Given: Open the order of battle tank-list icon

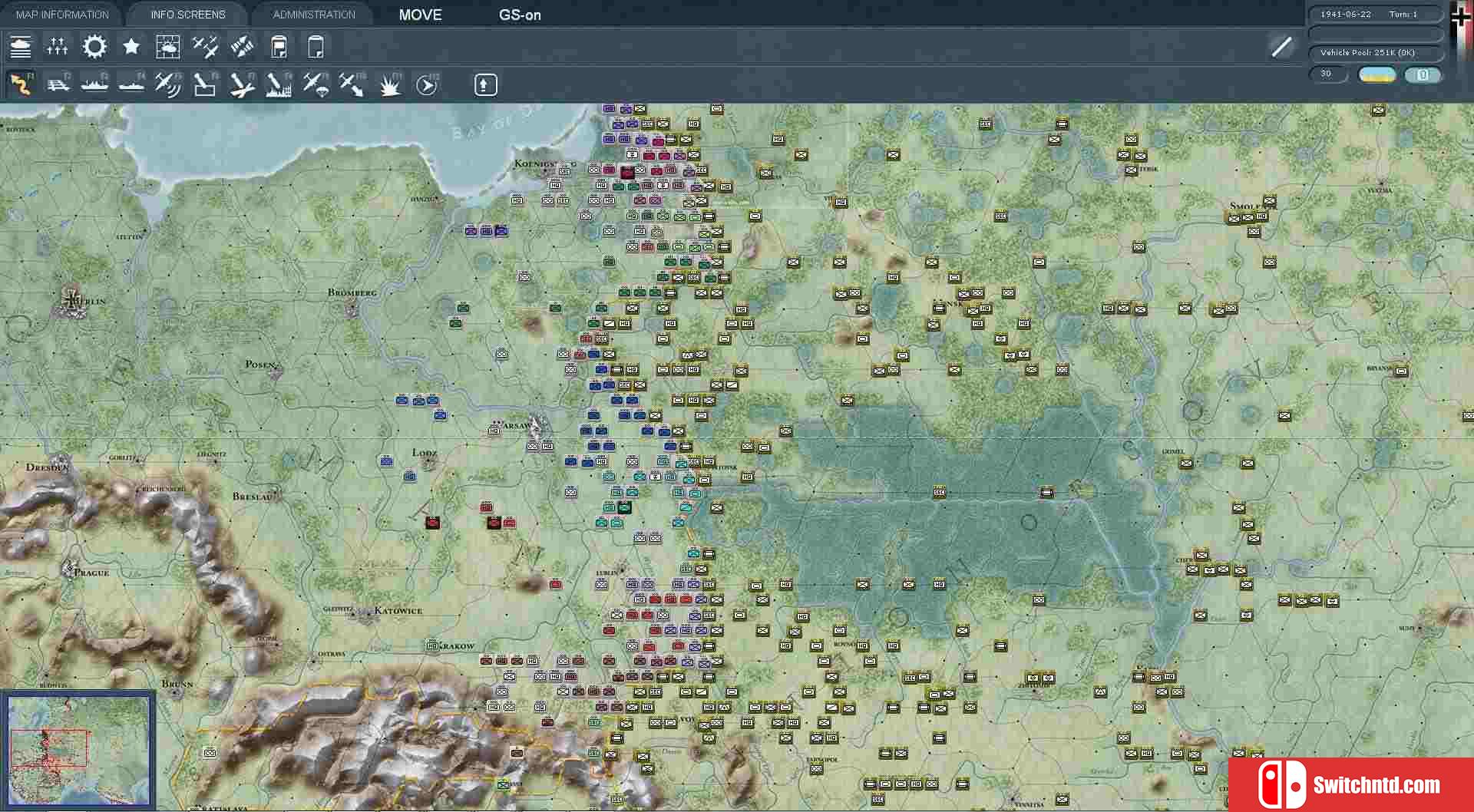Looking at the screenshot, I should pos(21,47).
